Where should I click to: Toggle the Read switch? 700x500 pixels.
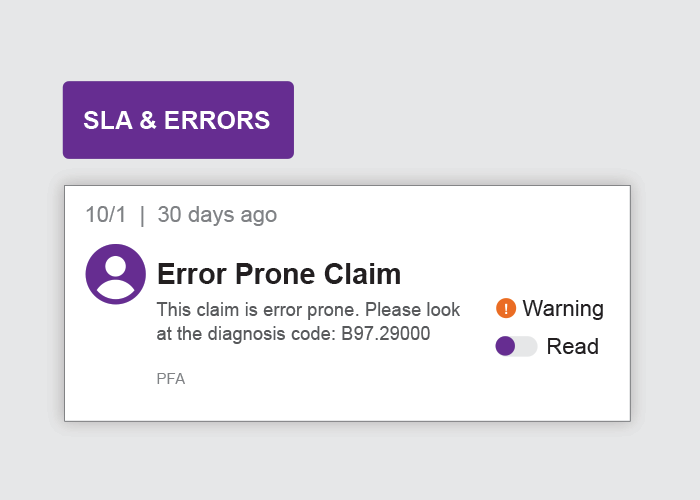516,346
